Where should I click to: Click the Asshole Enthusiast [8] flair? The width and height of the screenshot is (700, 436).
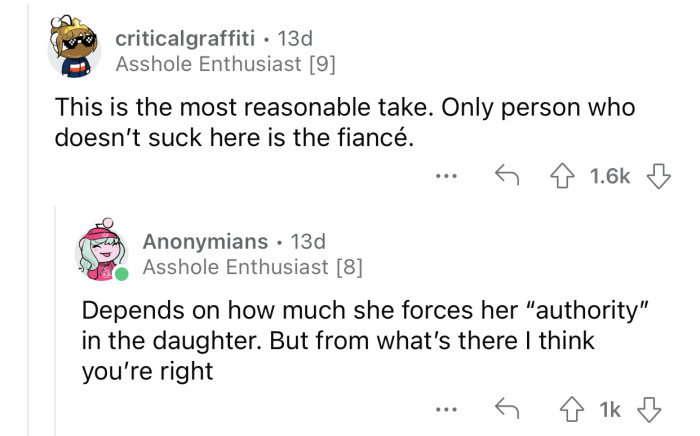click(x=253, y=266)
